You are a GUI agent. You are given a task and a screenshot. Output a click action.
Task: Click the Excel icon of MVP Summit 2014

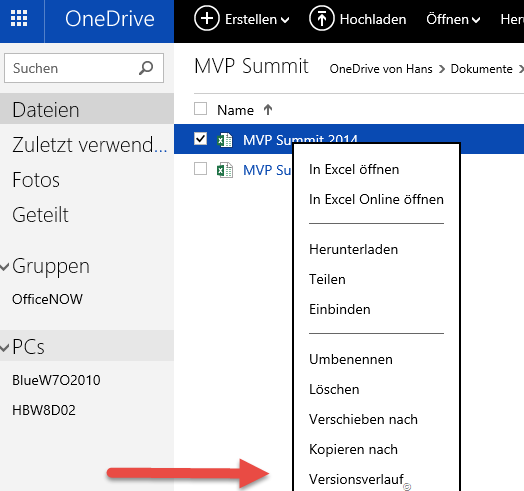click(225, 140)
